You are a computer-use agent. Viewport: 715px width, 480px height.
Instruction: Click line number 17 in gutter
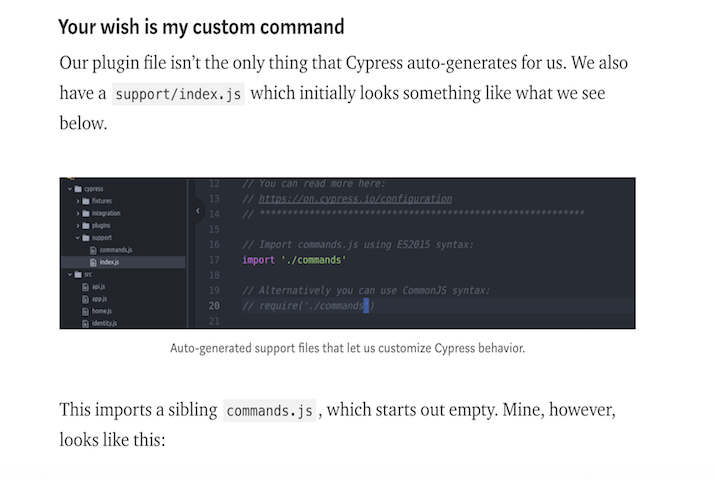coord(213,260)
